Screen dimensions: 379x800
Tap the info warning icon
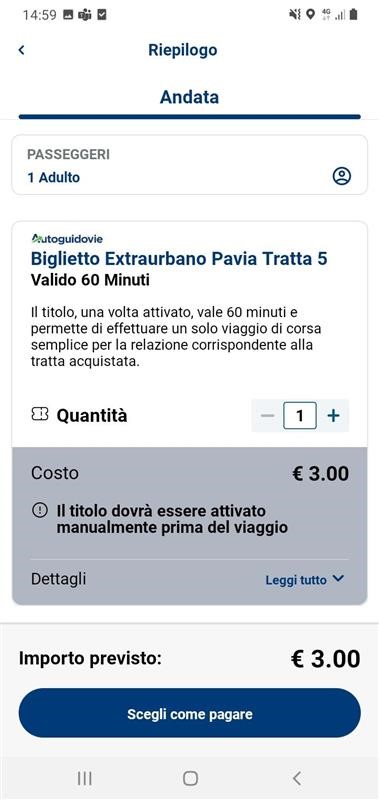[40, 511]
